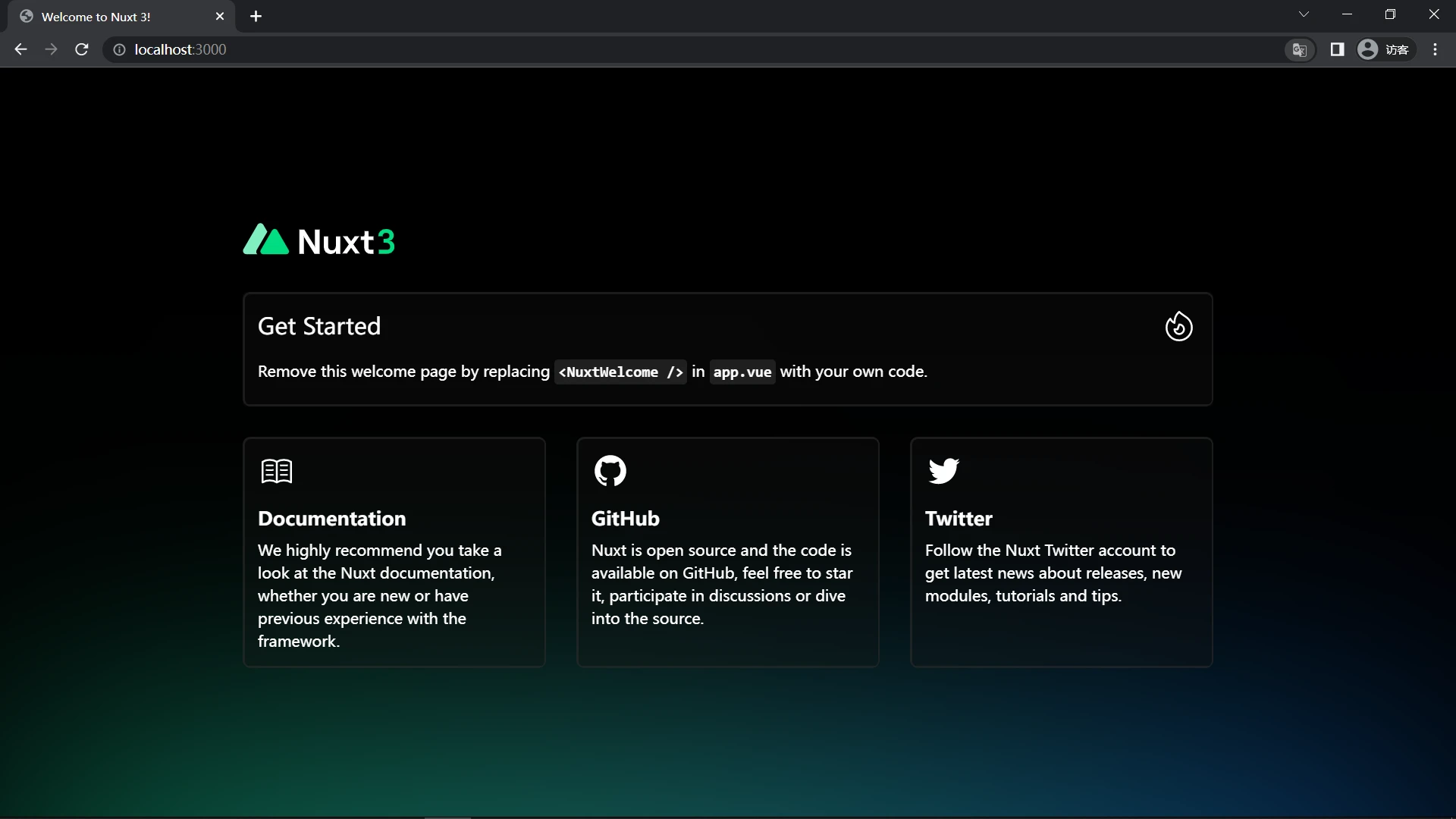1456x819 pixels.
Task: Toggle the browser side panel icon
Action: [x=1337, y=50]
